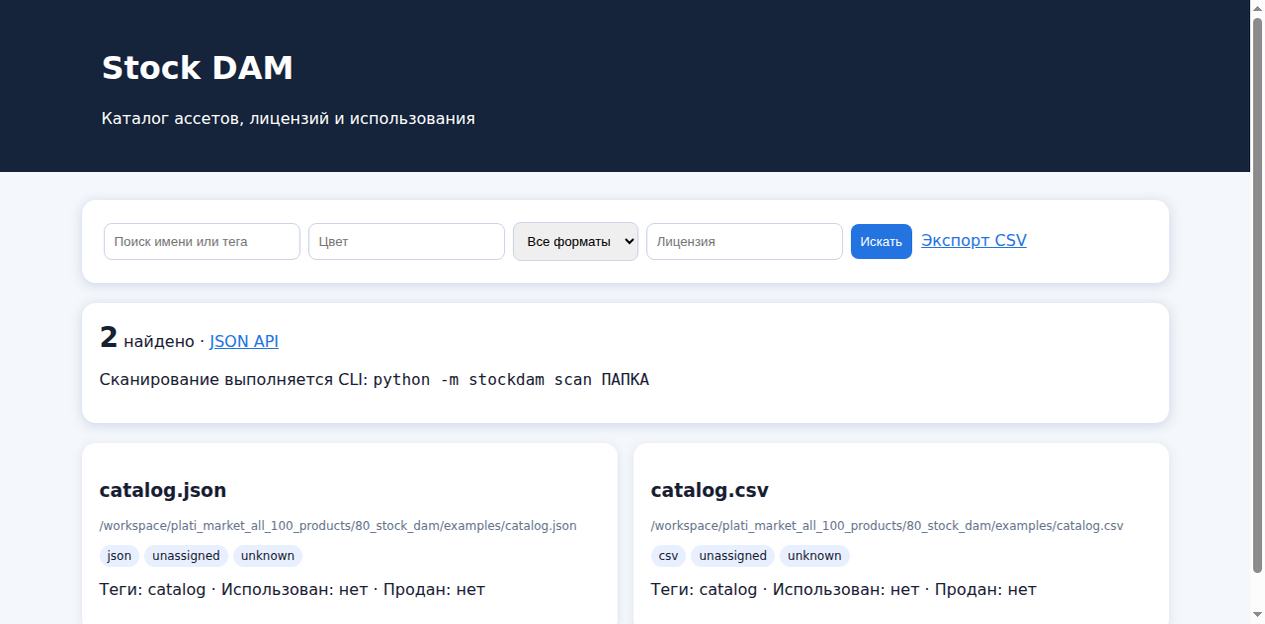Click the Лицензия input field
Viewport: 1265px width, 624px height.
744,241
